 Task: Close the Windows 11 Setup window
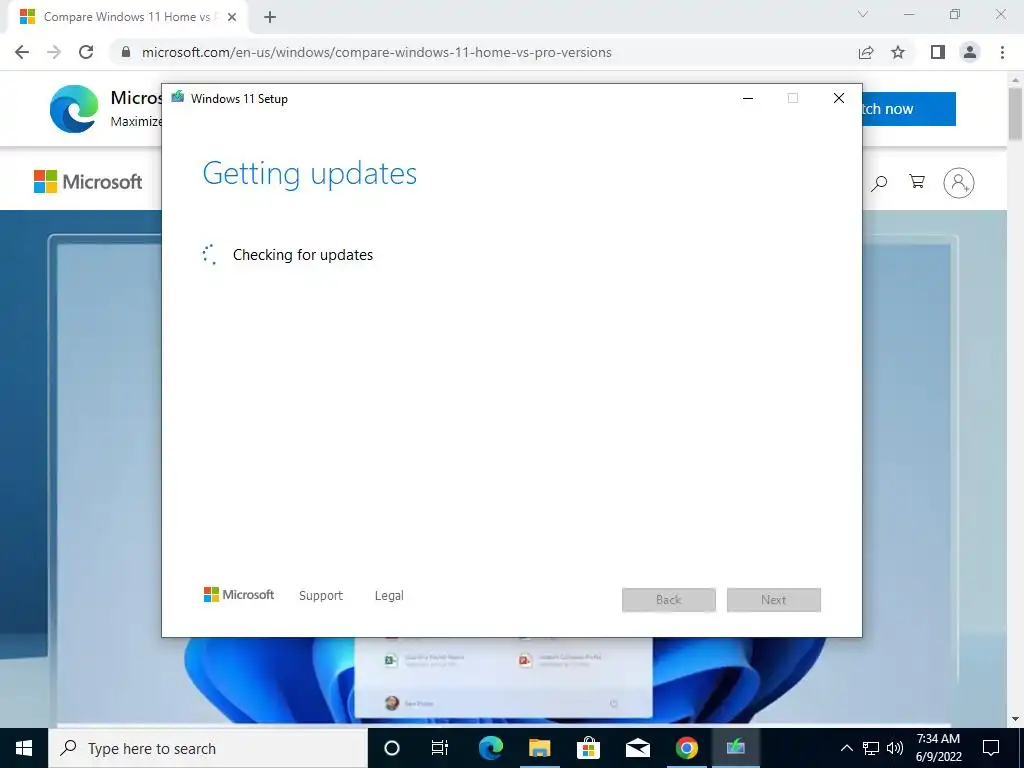pos(839,99)
